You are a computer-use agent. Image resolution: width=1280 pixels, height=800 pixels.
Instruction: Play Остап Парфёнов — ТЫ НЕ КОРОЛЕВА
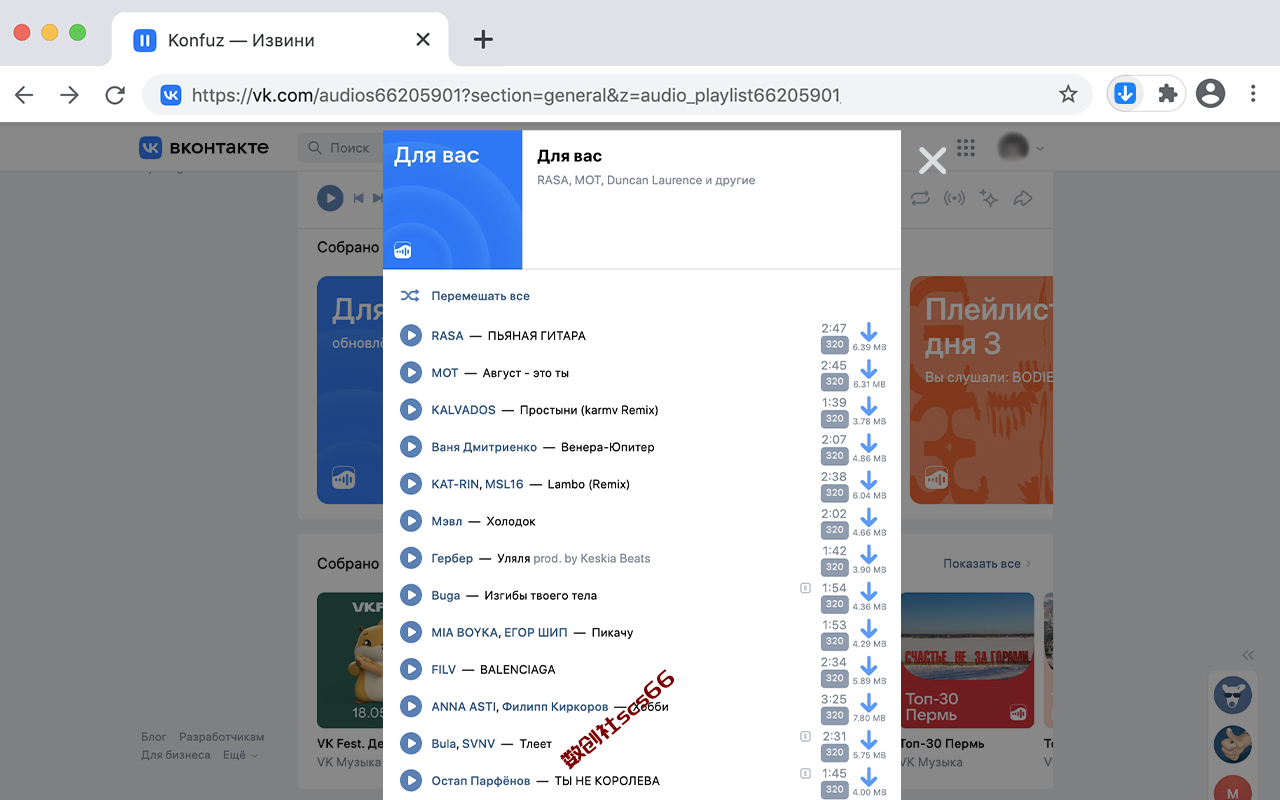coord(411,780)
